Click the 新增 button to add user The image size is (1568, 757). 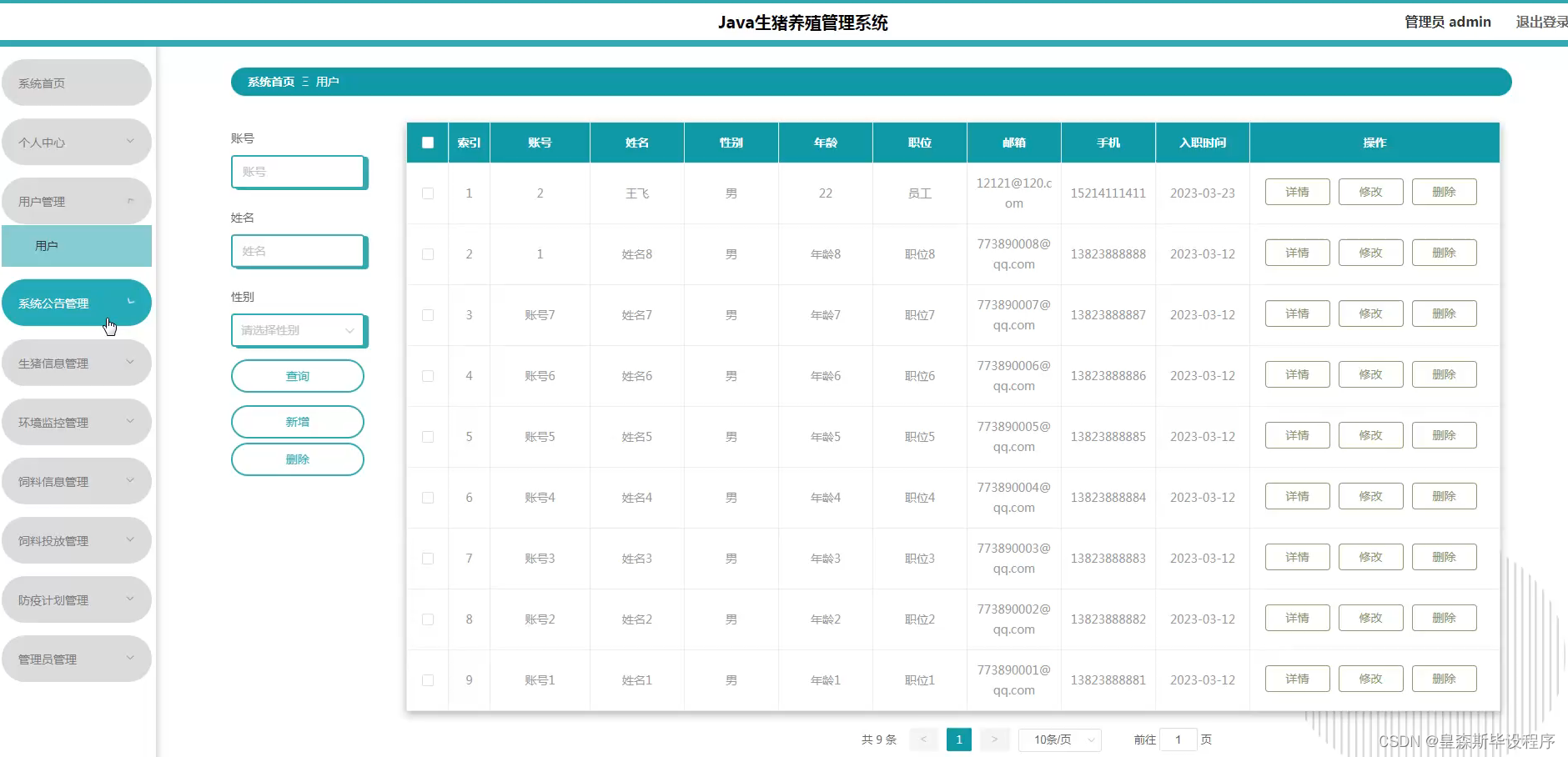pos(298,421)
